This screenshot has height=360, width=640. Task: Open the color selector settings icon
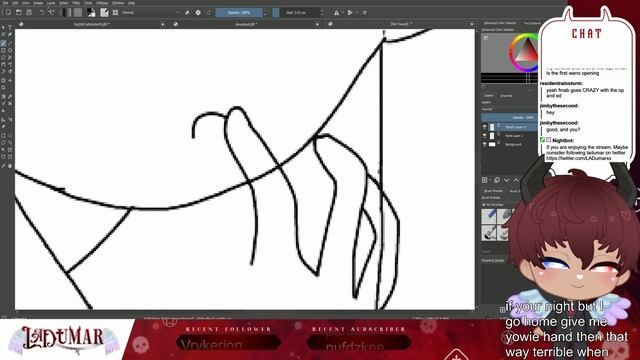click(x=486, y=38)
